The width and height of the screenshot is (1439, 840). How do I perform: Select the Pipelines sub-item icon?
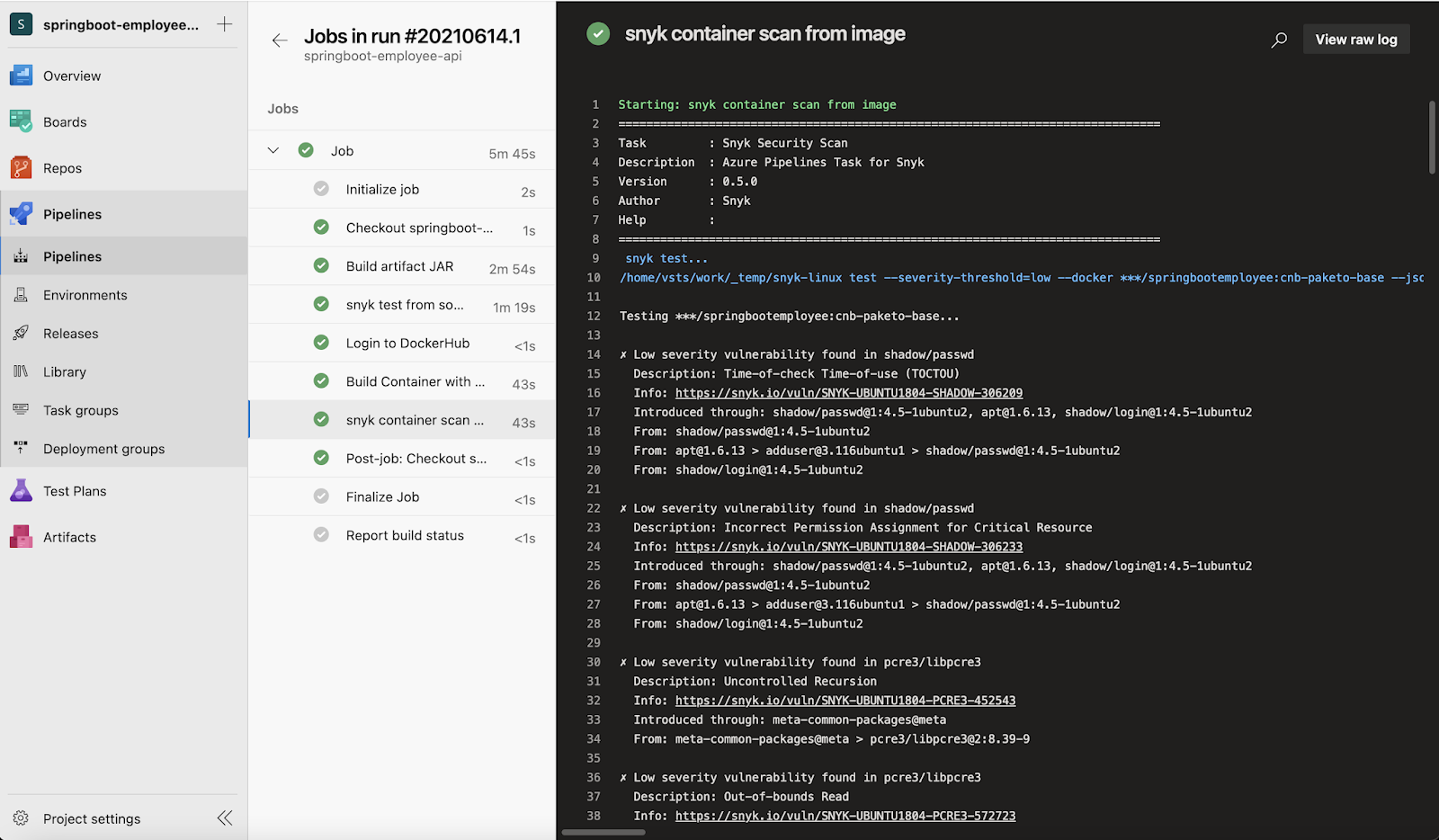coord(21,256)
